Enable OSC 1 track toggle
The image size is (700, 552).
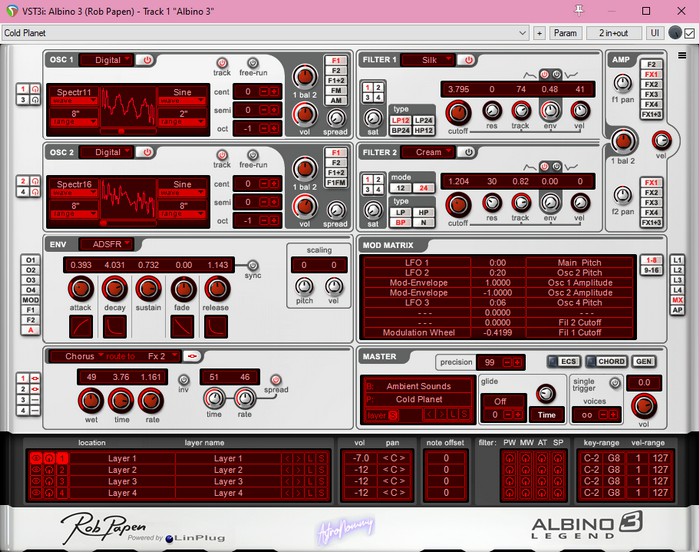click(x=222, y=63)
